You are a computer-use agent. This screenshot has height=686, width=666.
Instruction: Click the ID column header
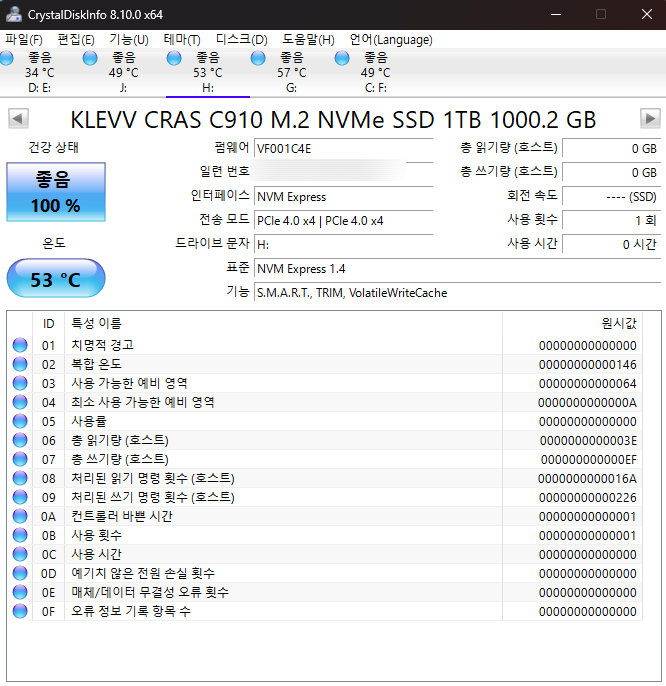click(49, 324)
